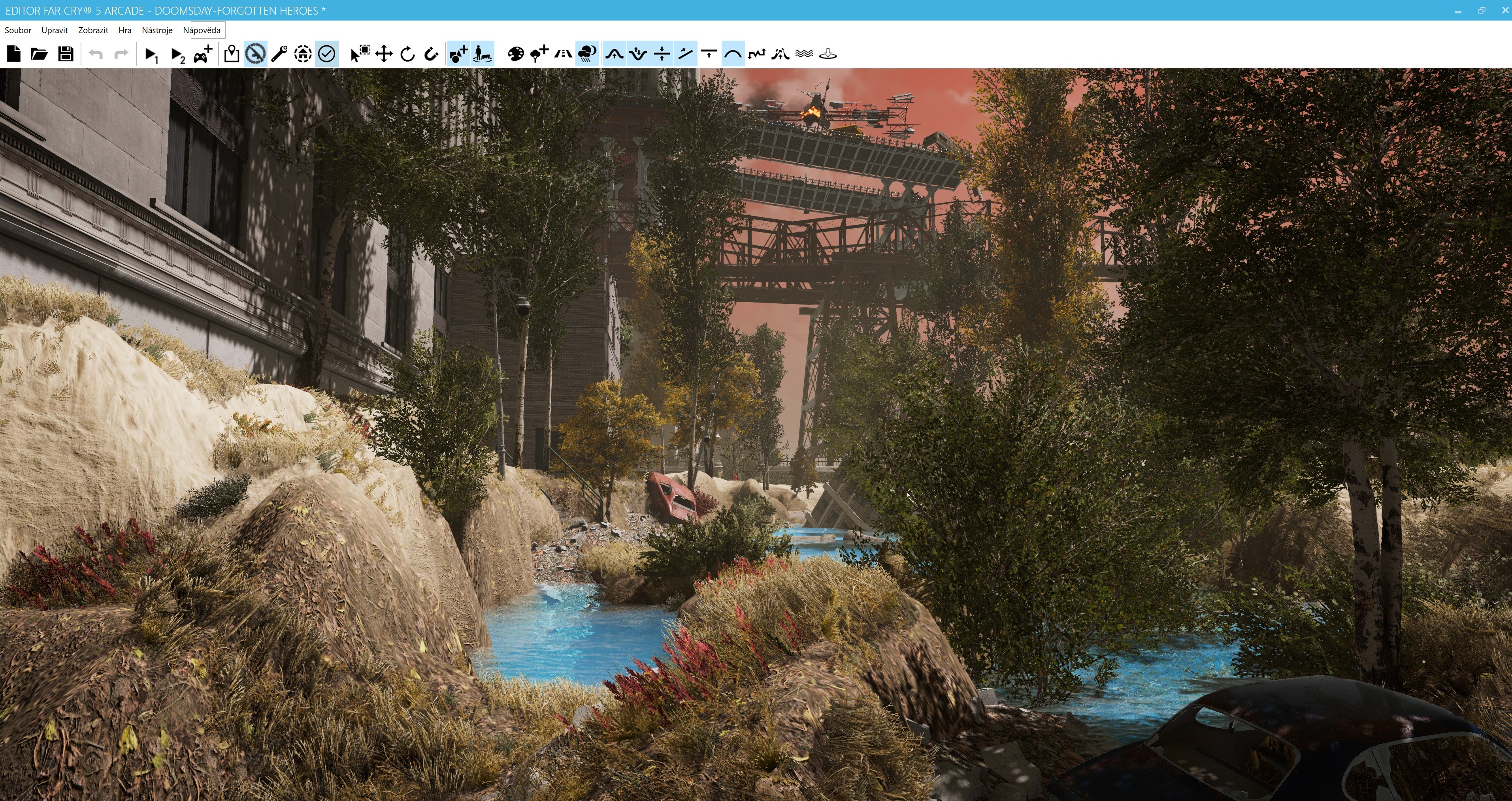The height and width of the screenshot is (801, 1512).
Task: Click the gamepad with plus icon
Action: pyautogui.click(x=203, y=54)
